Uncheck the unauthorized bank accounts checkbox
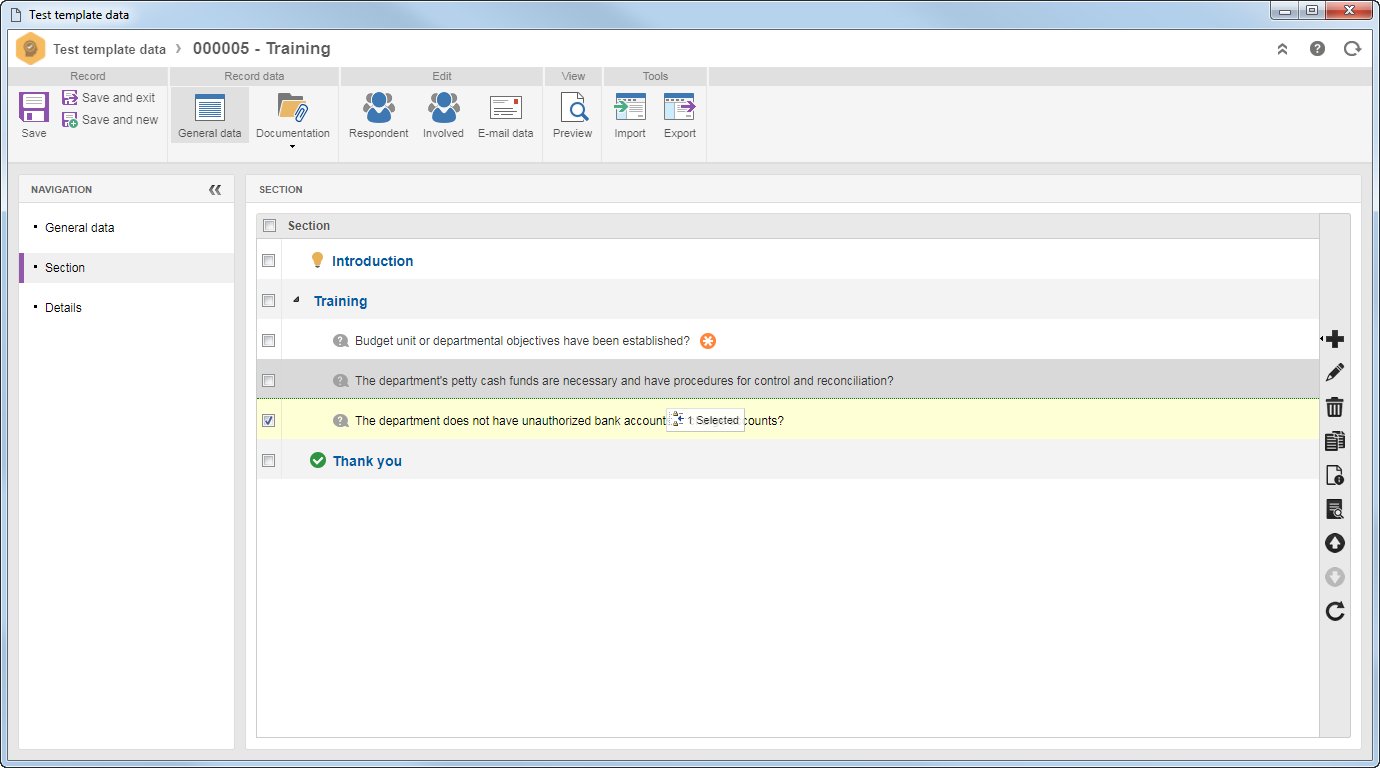The width and height of the screenshot is (1380, 768). [268, 420]
